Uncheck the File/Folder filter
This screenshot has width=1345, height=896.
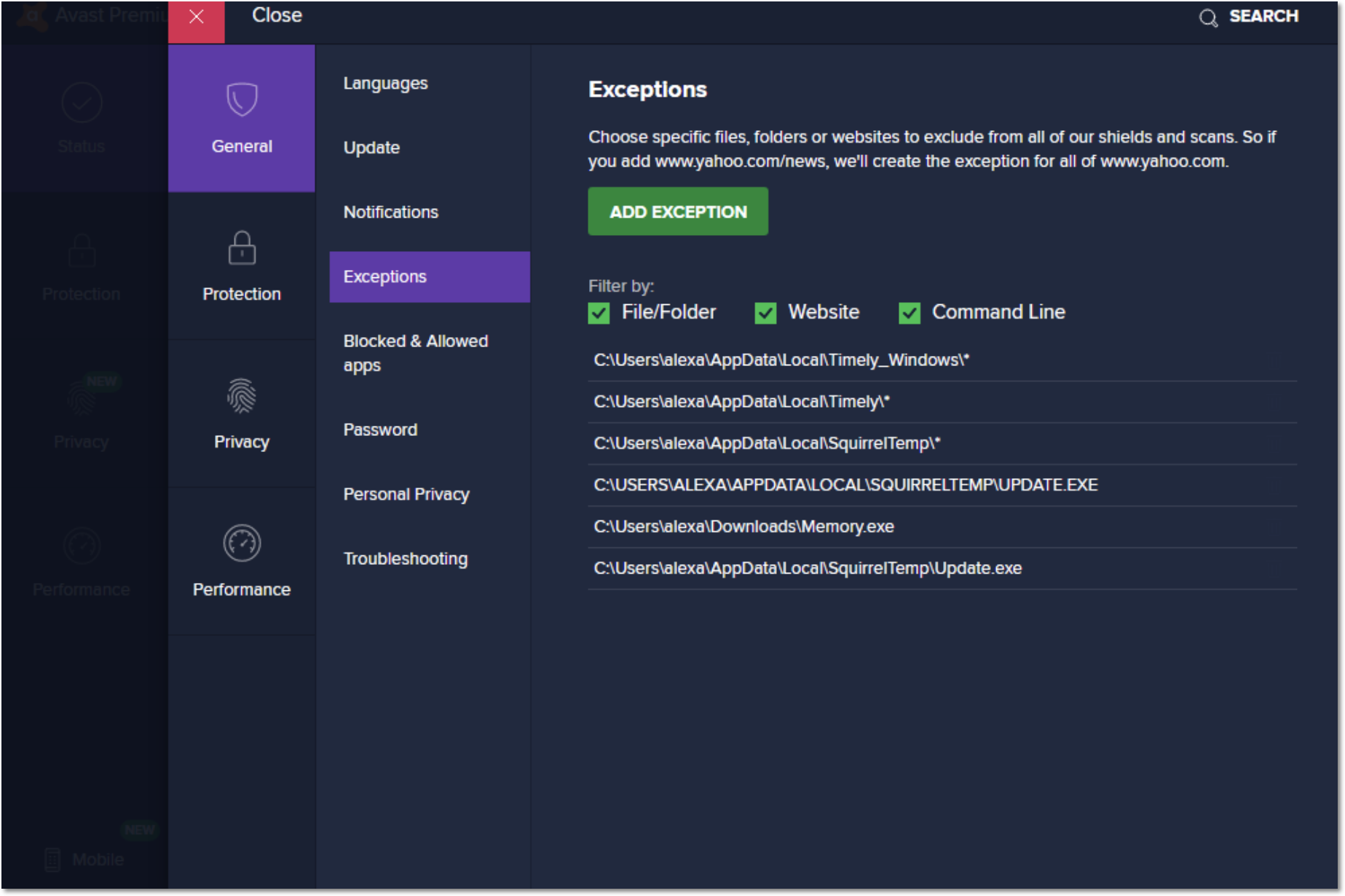point(599,312)
